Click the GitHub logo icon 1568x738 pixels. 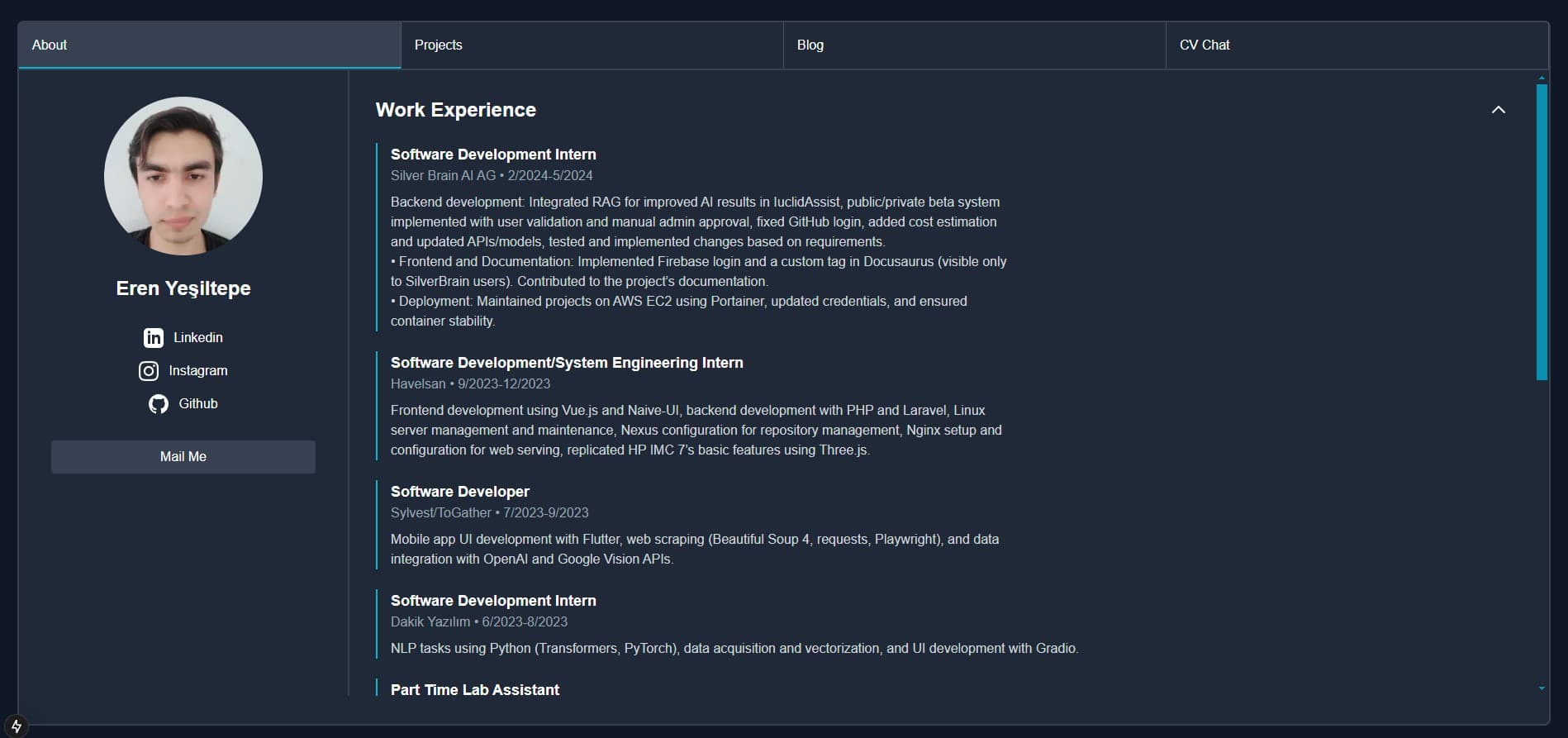coord(159,404)
